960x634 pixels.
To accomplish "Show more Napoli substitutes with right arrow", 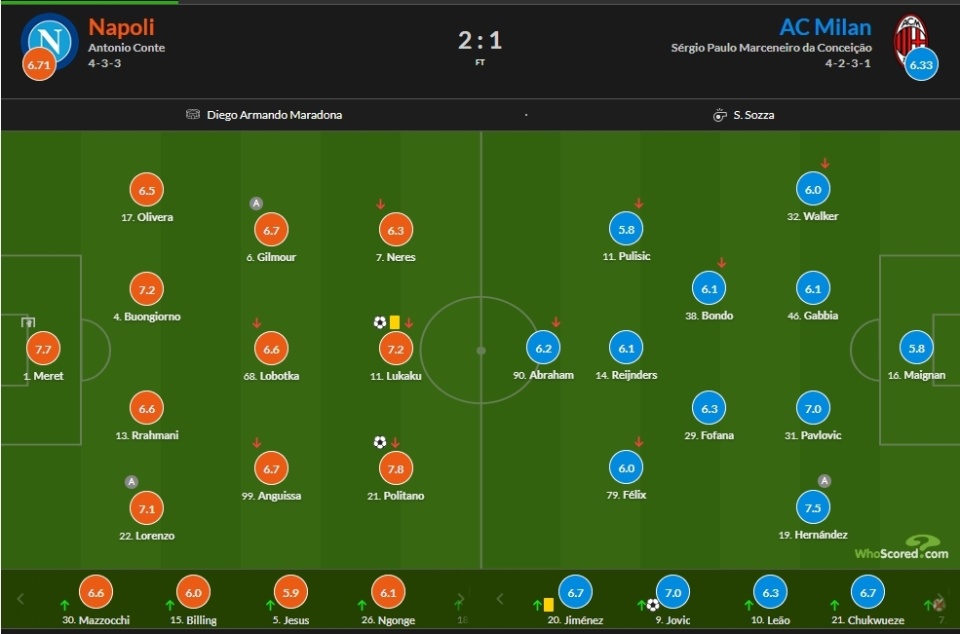I will [x=460, y=600].
